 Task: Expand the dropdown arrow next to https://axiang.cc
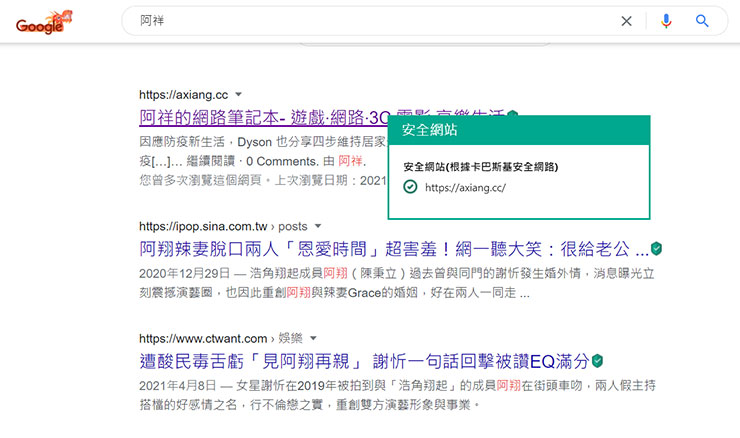click(x=239, y=94)
